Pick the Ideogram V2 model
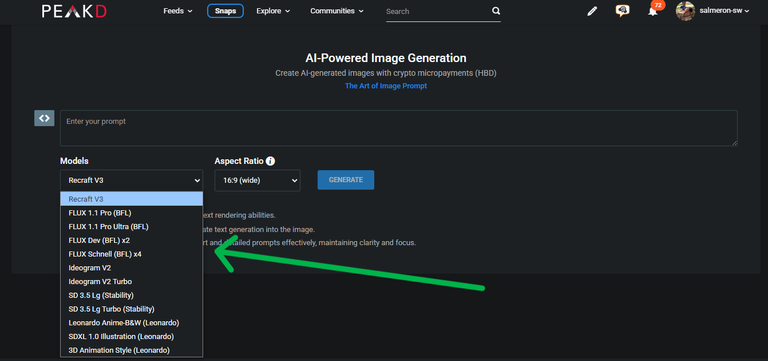 [131, 268]
